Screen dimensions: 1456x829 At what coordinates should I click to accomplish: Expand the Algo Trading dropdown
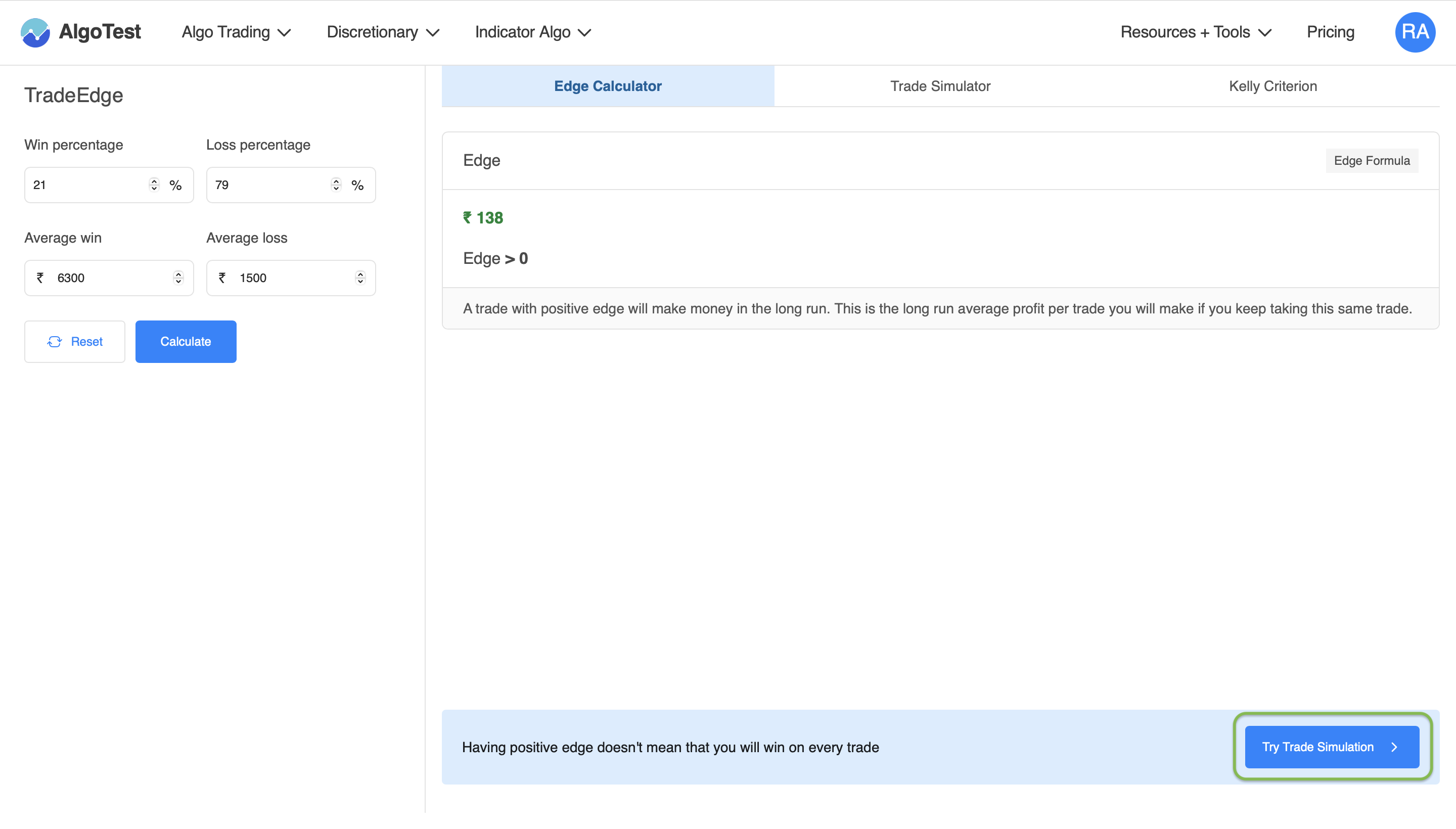tap(236, 32)
